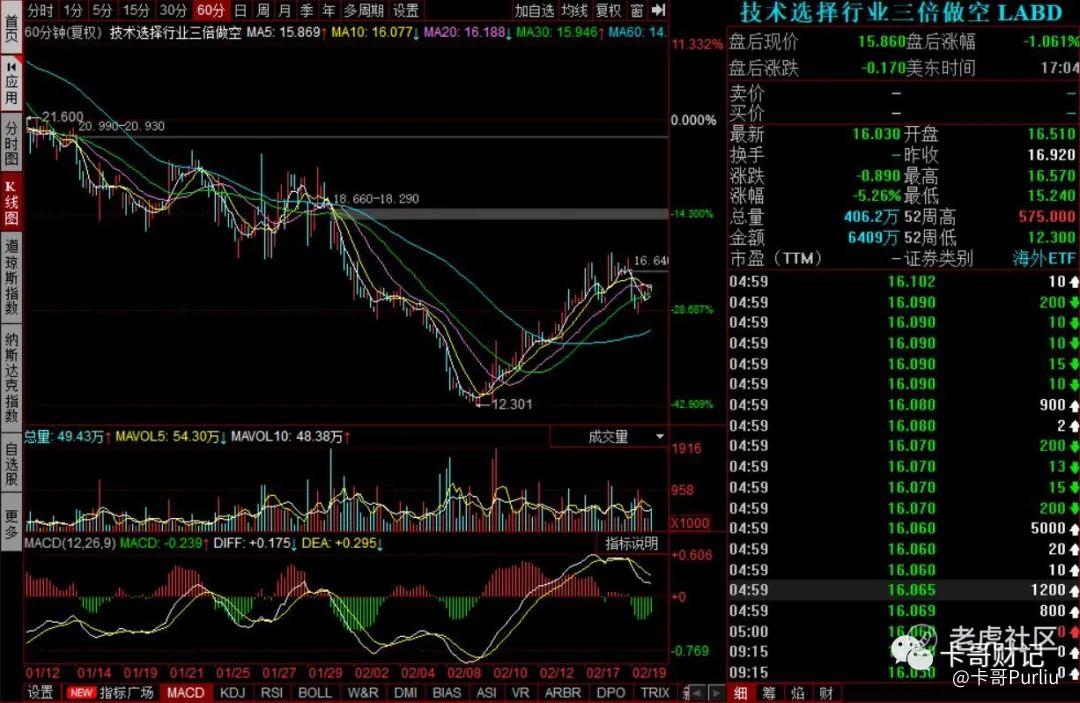Click the 01/12 date on time axis

(x=43, y=672)
